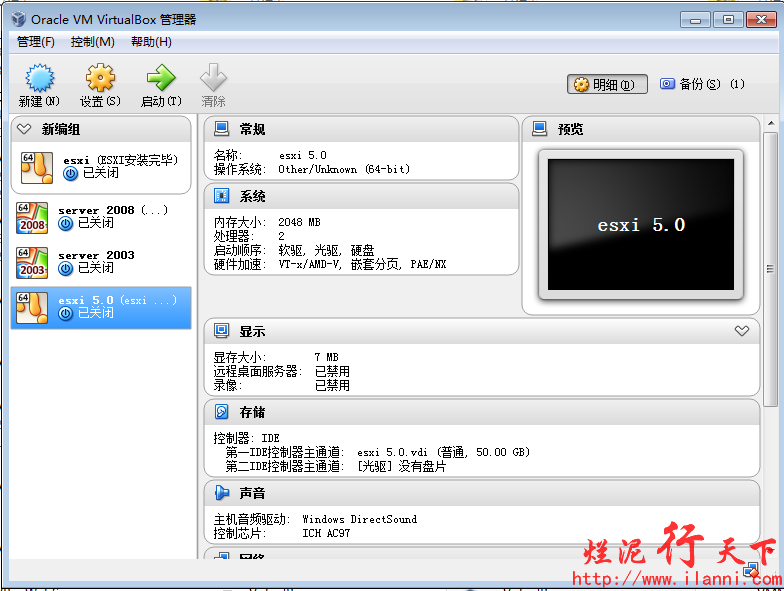784x591 pixels.
Task: Open 设置 (Settings) gear icon
Action: pyautogui.click(x=100, y=79)
